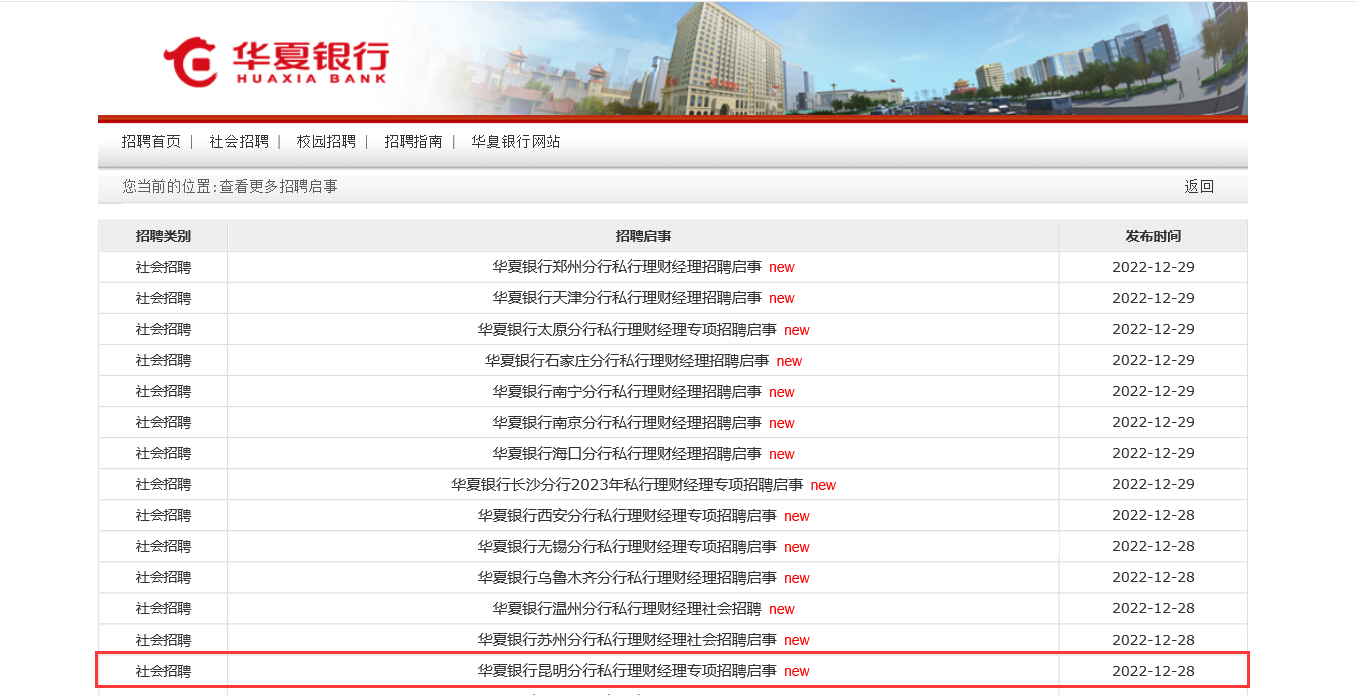Image resolution: width=1357 pixels, height=695 pixels.
Task: Open 乌鲁木齐分行私行理财经理招聘启事
Action: (627, 577)
